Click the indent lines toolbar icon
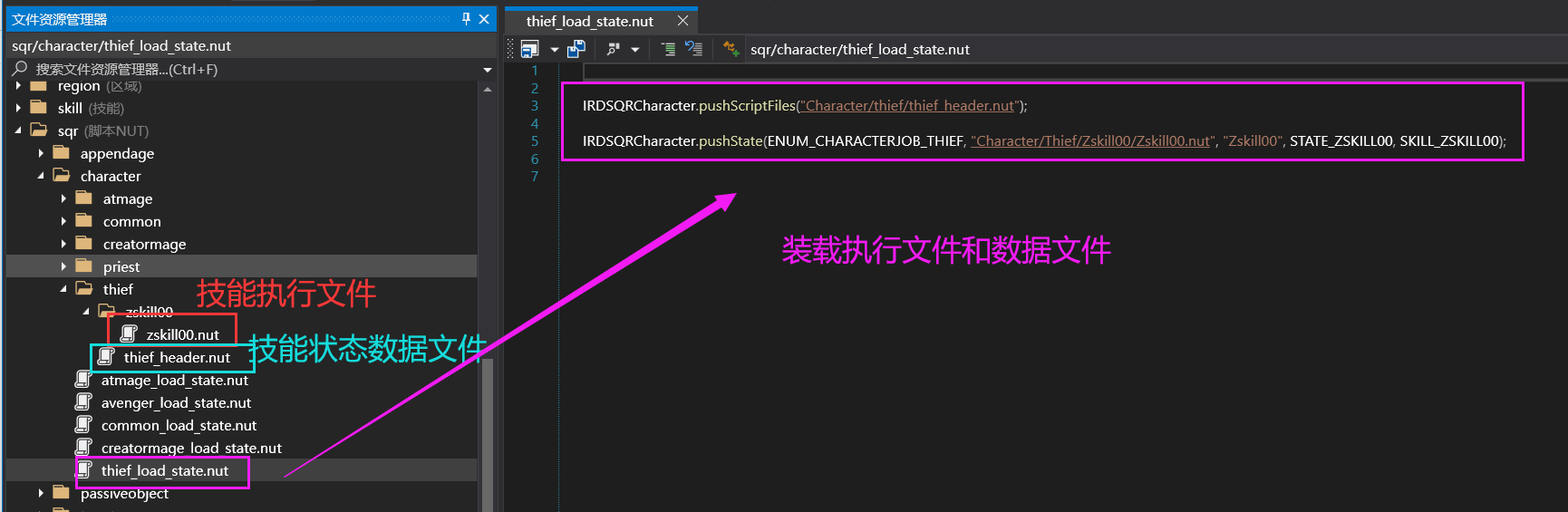Screen dimensions: 1568x512 pos(668,49)
